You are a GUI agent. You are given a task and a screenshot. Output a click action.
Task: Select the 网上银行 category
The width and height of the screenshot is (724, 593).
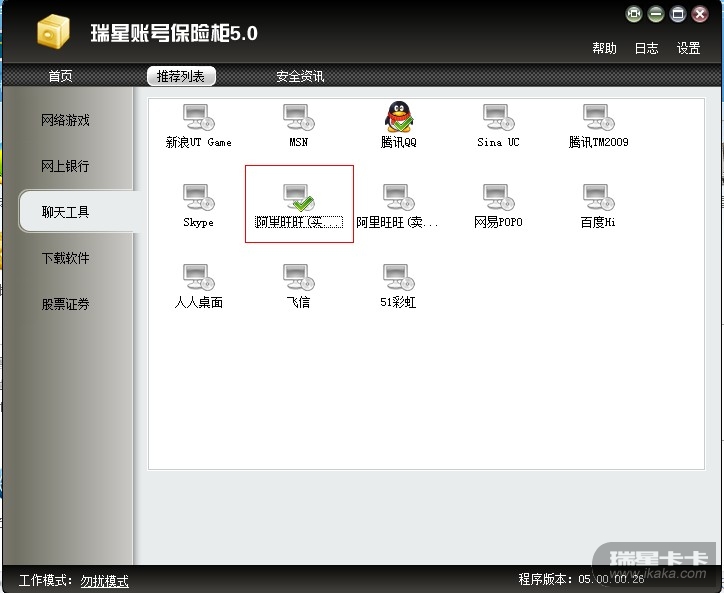[65, 166]
